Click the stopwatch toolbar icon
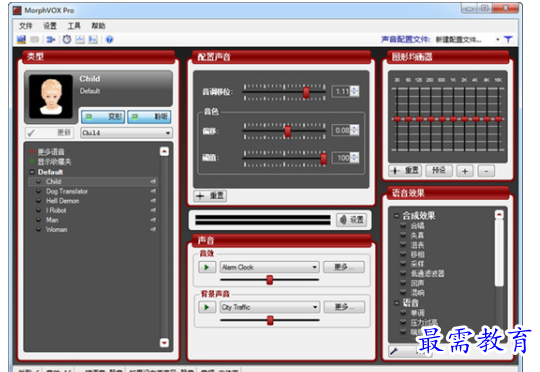 (x=67, y=39)
